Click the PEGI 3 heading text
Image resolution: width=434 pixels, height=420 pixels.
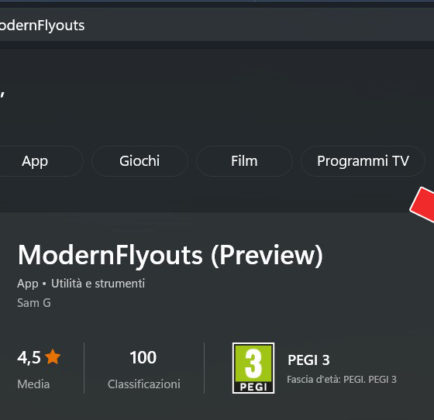[309, 360]
